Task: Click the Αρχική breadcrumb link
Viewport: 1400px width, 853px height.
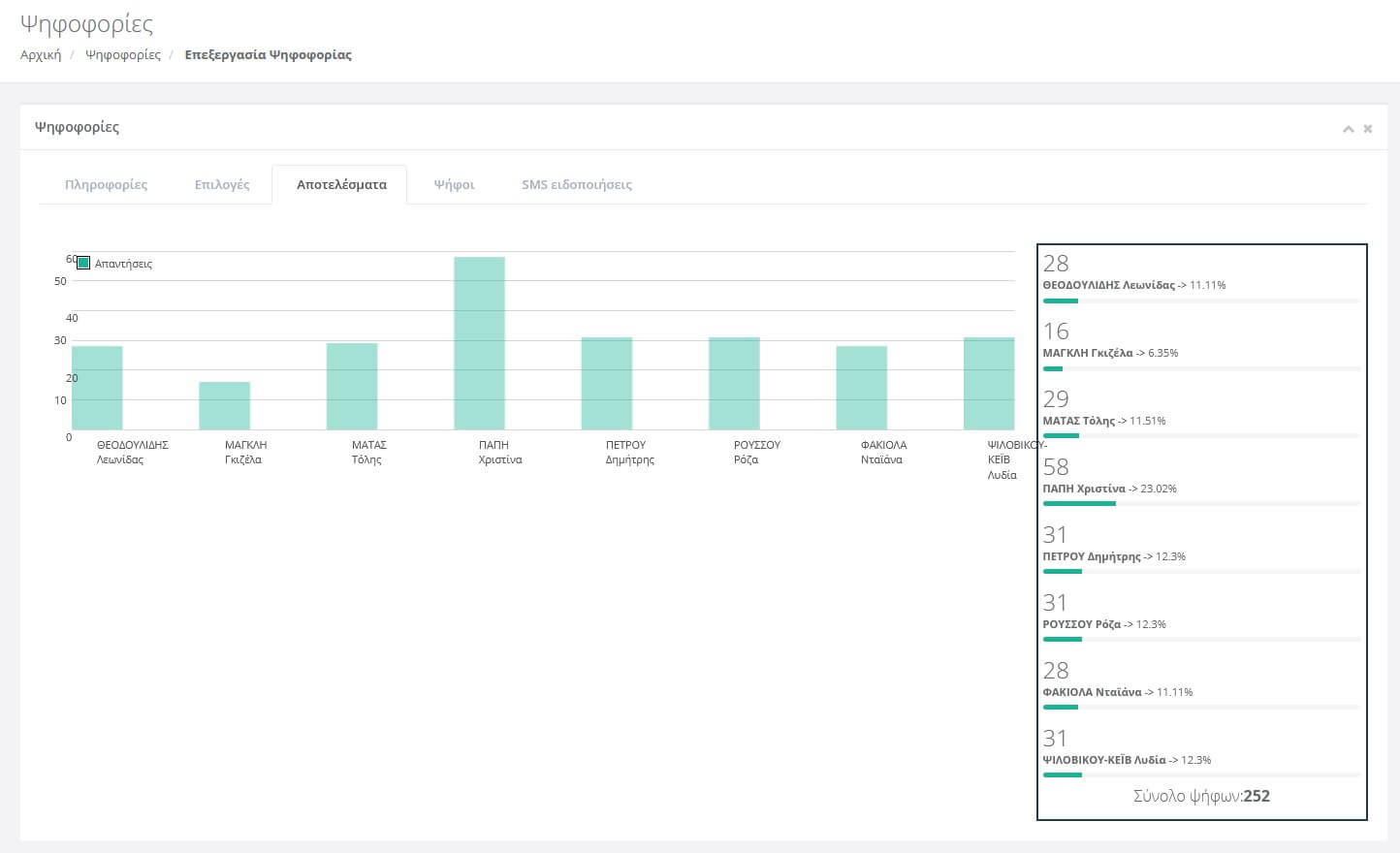Action: pos(41,55)
